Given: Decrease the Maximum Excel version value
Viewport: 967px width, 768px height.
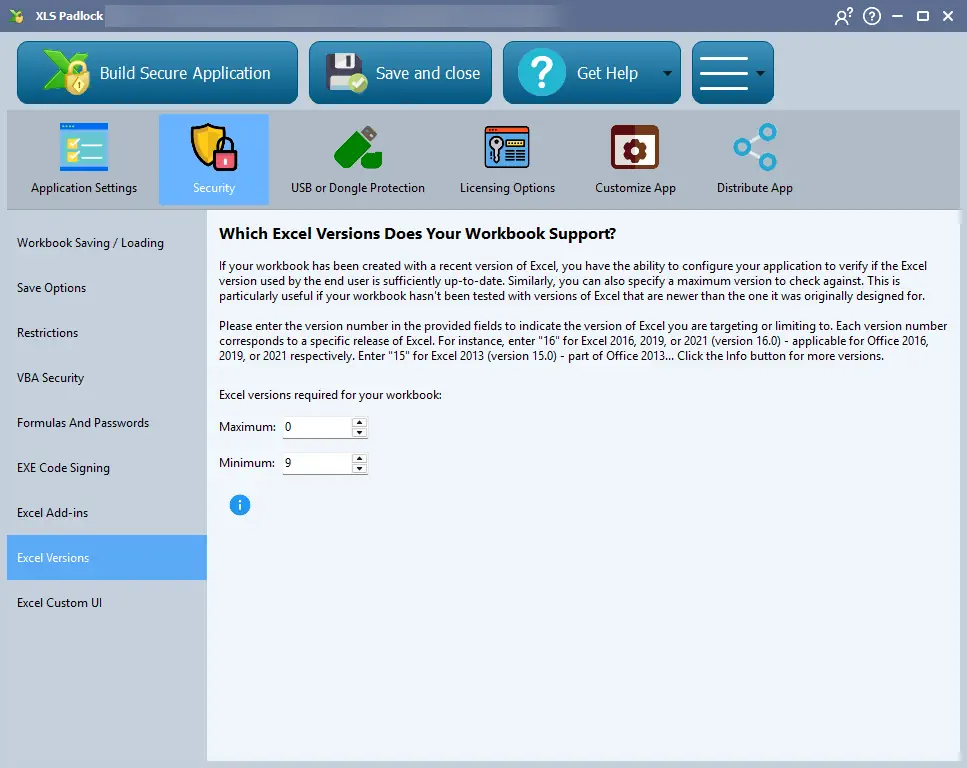Looking at the screenshot, I should pos(360,433).
